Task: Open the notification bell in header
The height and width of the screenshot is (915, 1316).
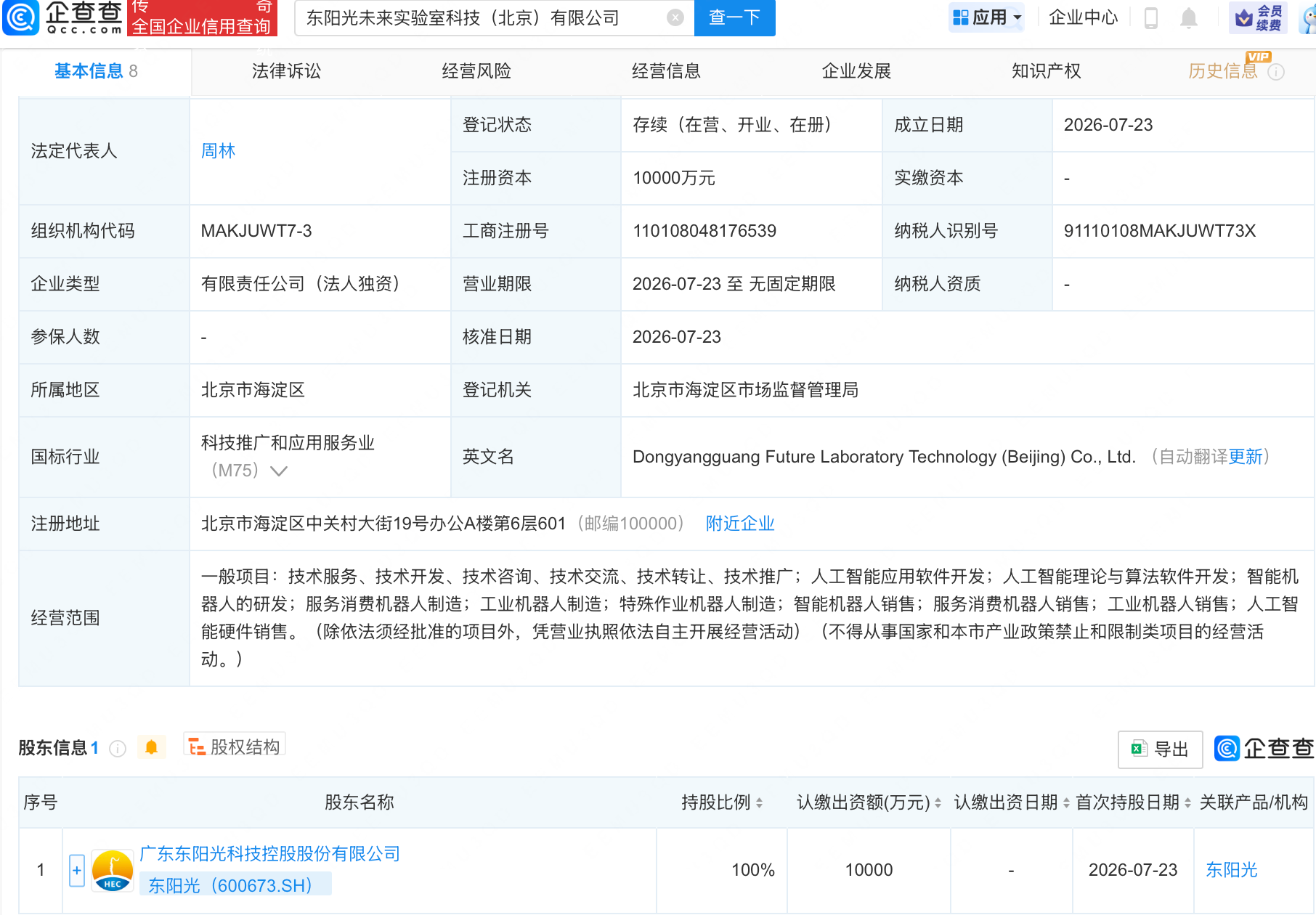Action: (1189, 17)
